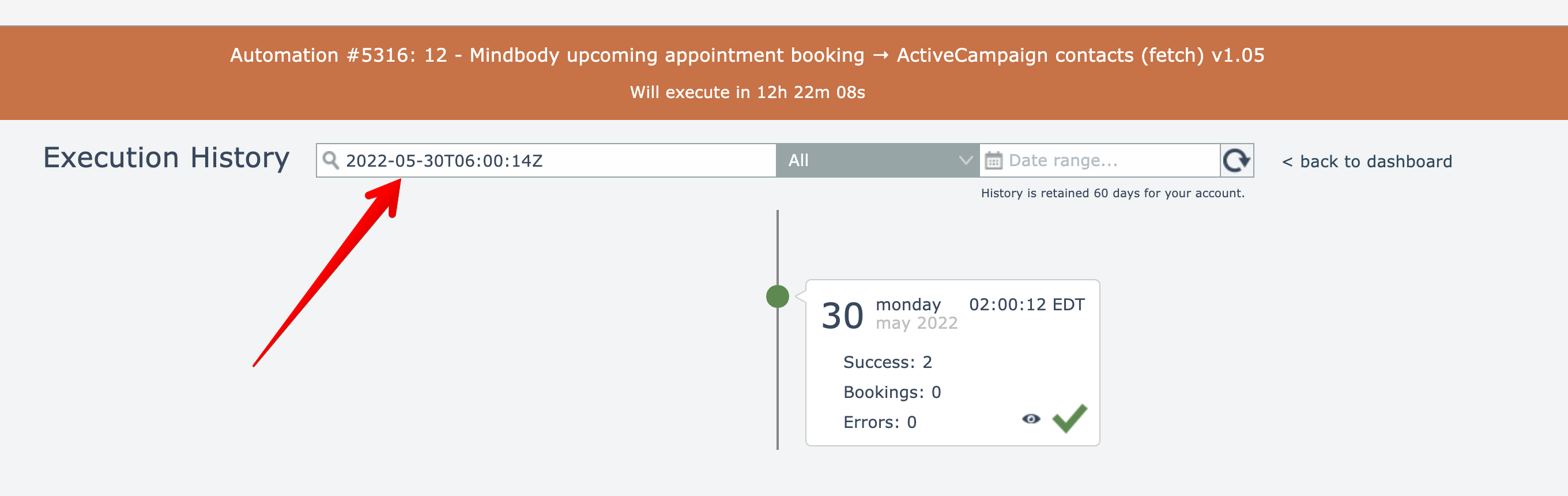The image size is (1568, 496).
Task: View execution details with the eye icon
Action: [1031, 419]
